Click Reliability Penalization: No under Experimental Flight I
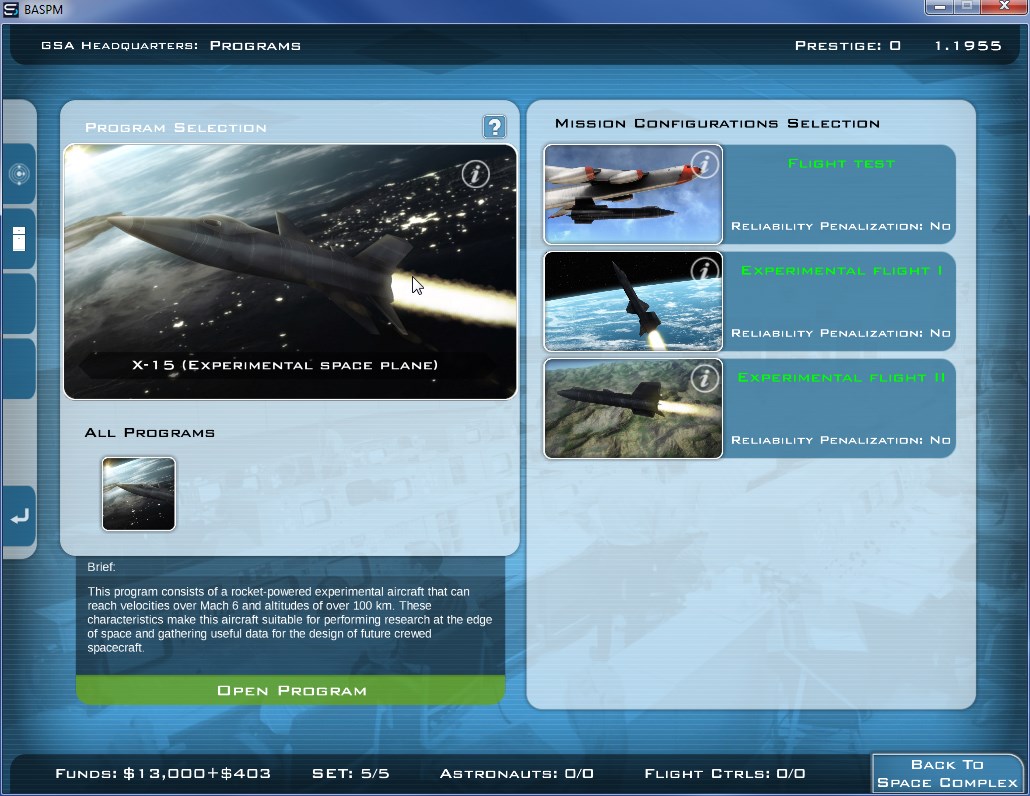 (841, 333)
